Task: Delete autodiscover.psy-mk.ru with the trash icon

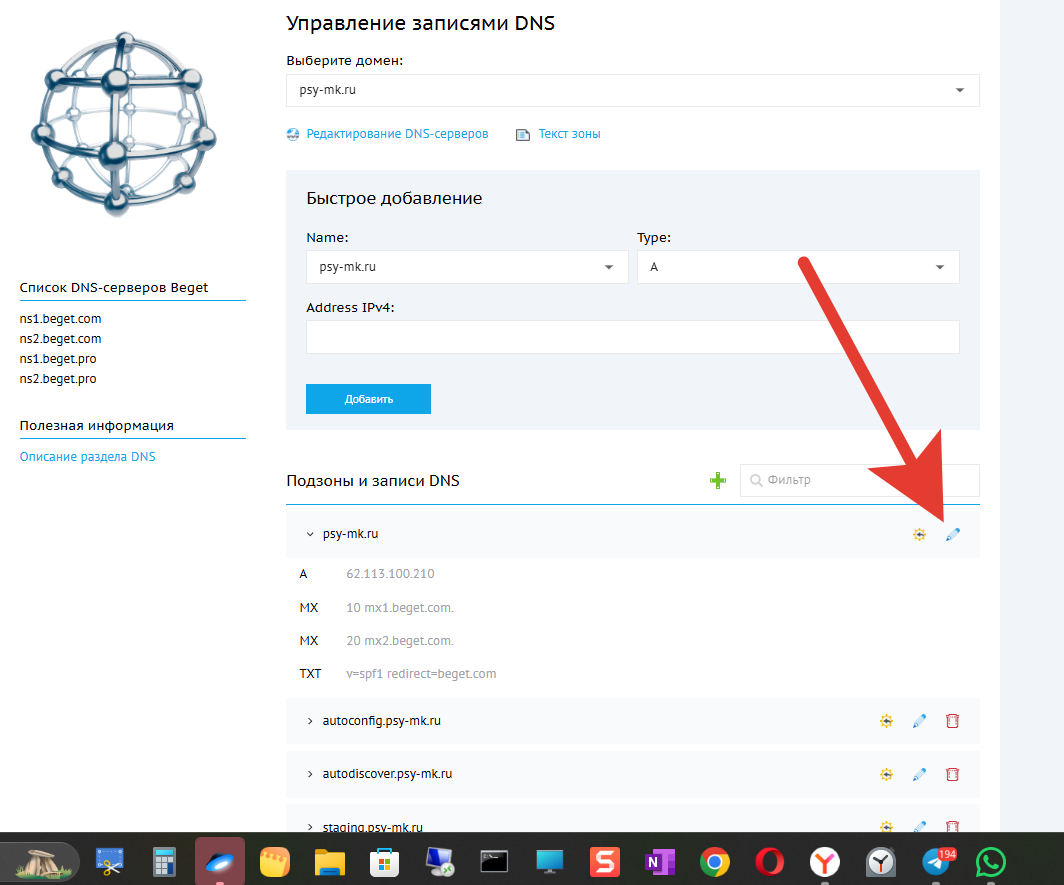Action: click(x=952, y=774)
